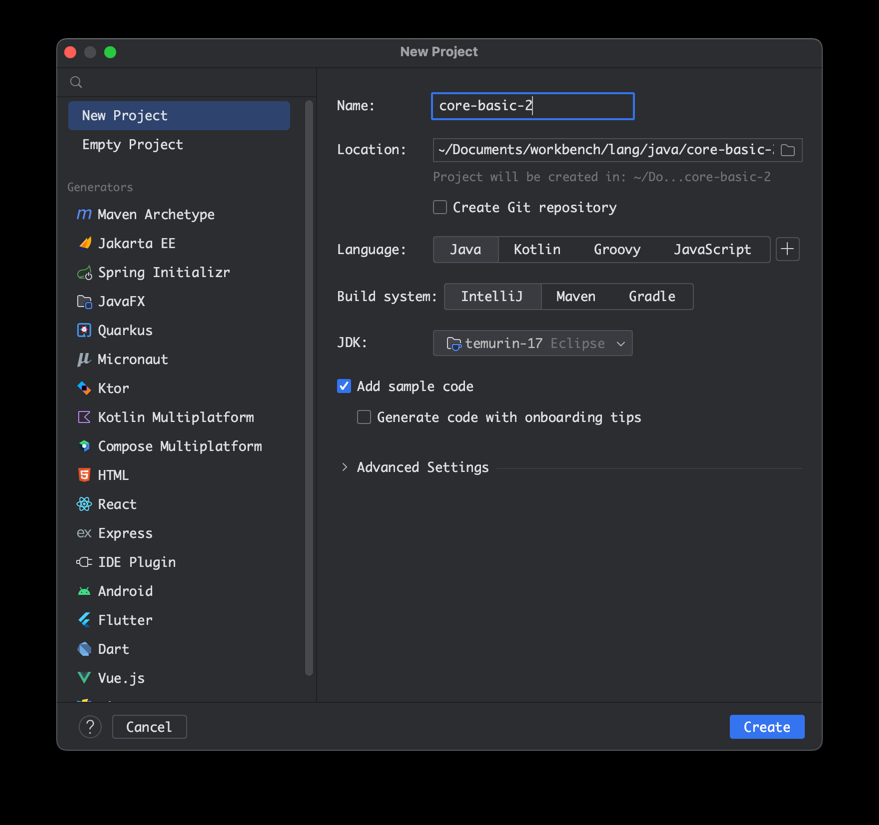Choose Compose Multiplatform generator label
Viewport: 879px width, 825px height.
click(x=180, y=446)
